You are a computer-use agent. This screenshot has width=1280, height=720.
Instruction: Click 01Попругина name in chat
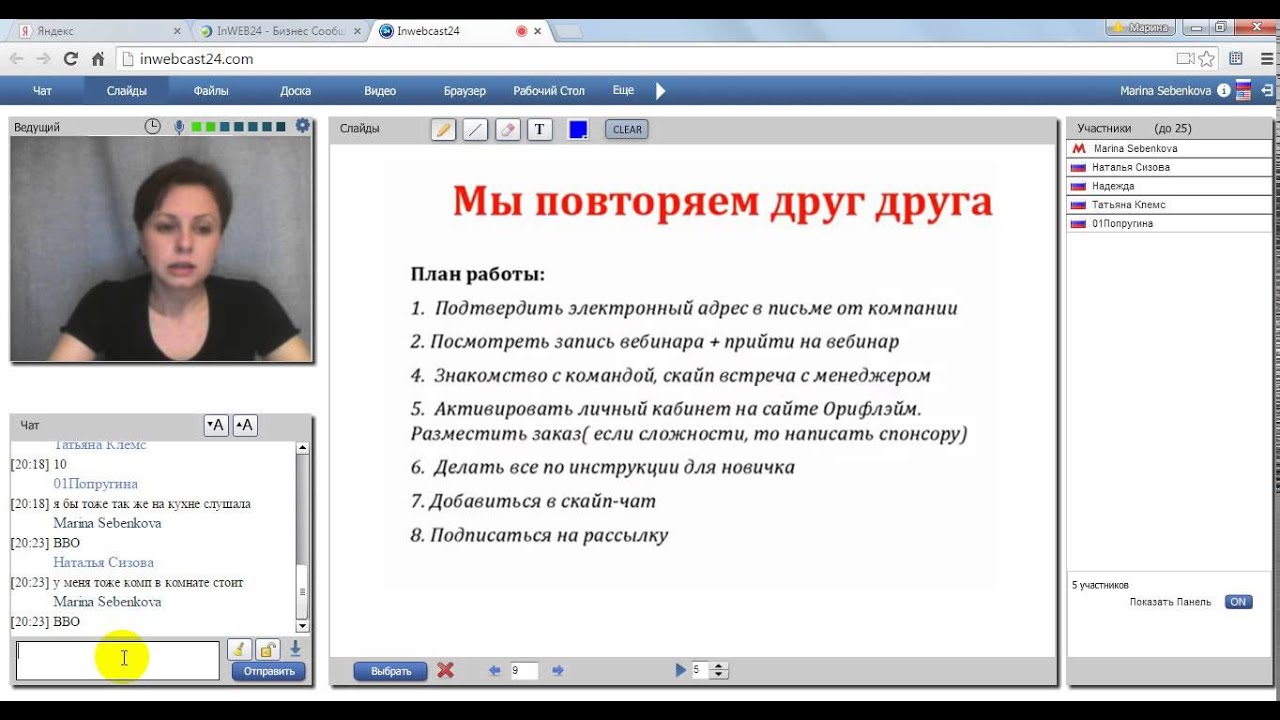point(96,484)
